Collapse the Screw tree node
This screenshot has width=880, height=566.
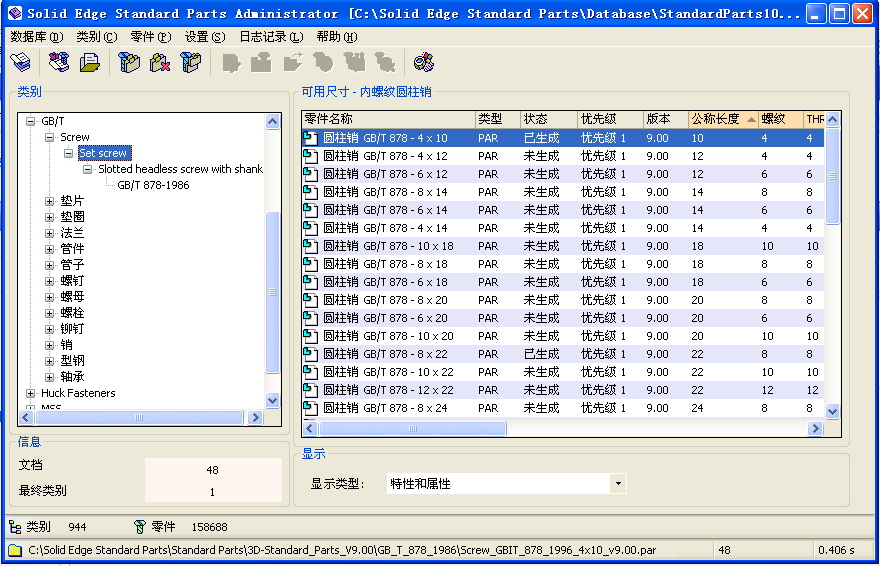[49, 137]
